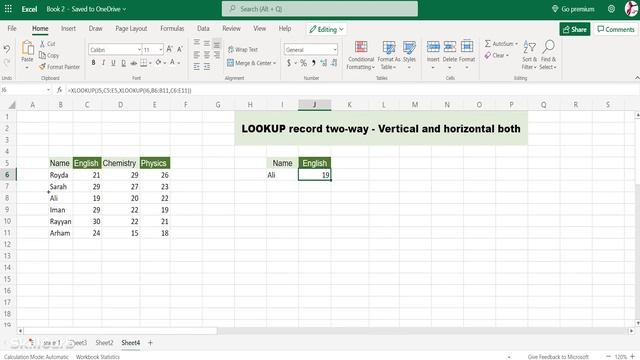Apply comma style format

pos(313,63)
